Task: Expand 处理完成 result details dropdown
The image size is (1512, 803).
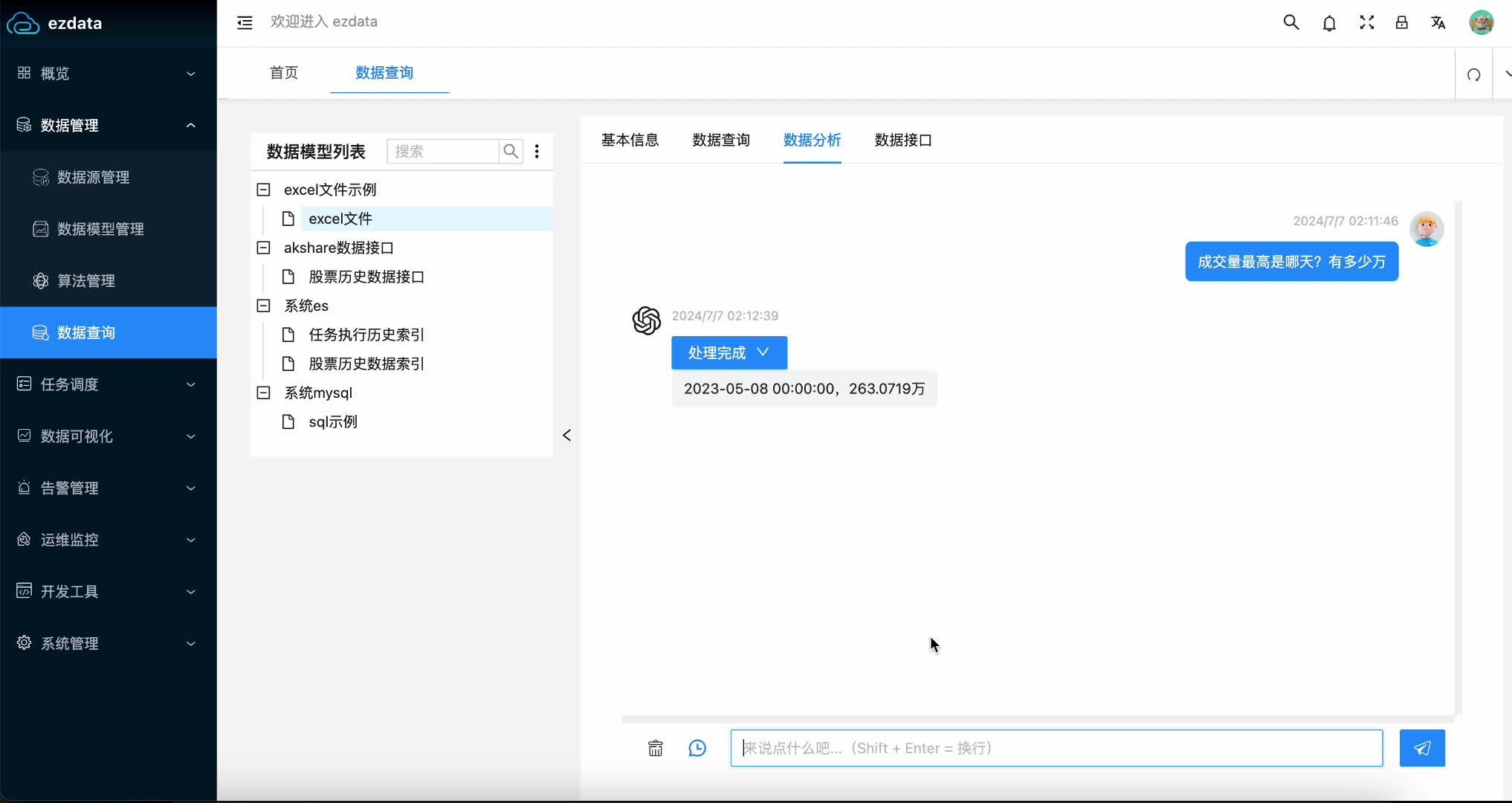Action: point(764,352)
